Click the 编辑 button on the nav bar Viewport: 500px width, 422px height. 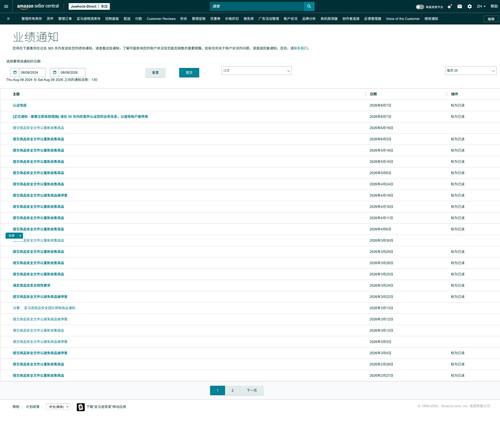tap(491, 19)
